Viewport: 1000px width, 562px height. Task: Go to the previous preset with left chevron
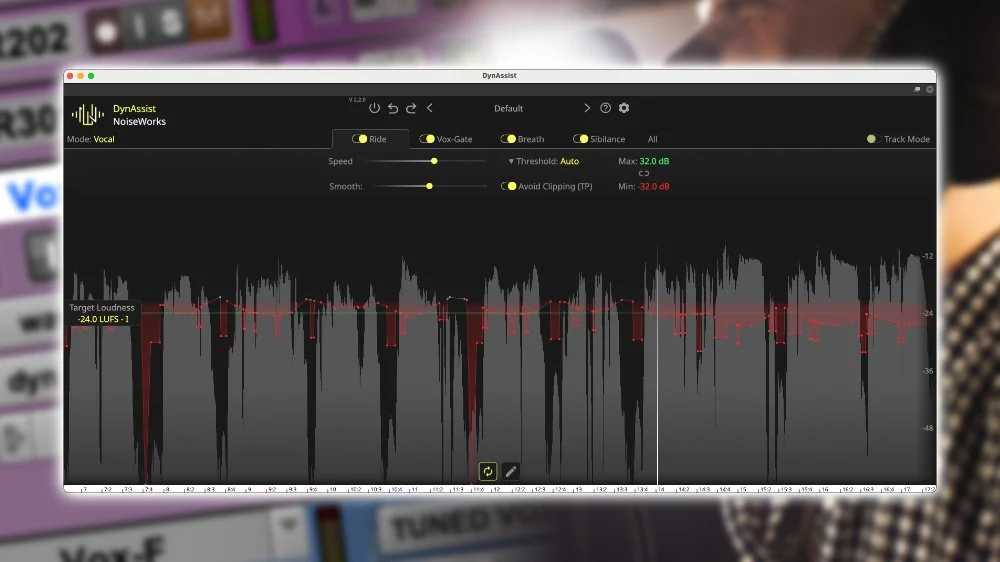(x=430, y=108)
